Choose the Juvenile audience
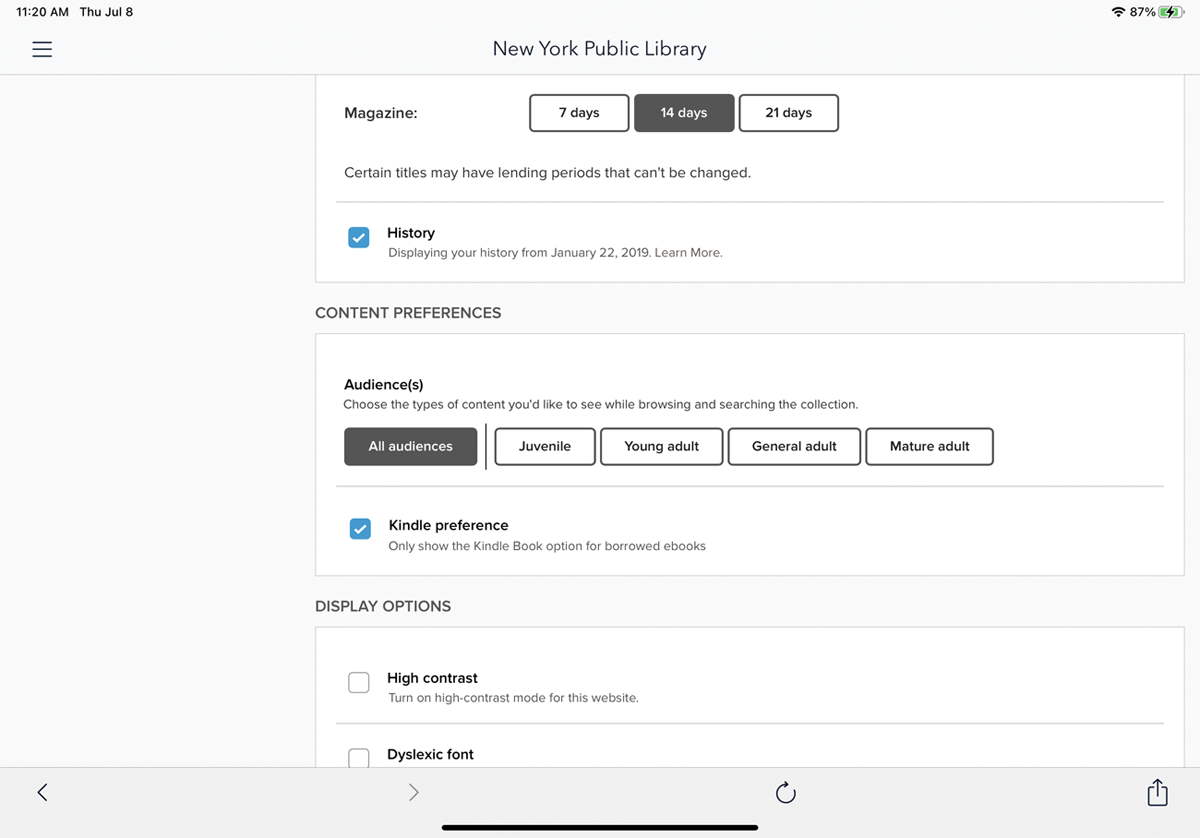This screenshot has width=1200, height=838. tap(545, 447)
